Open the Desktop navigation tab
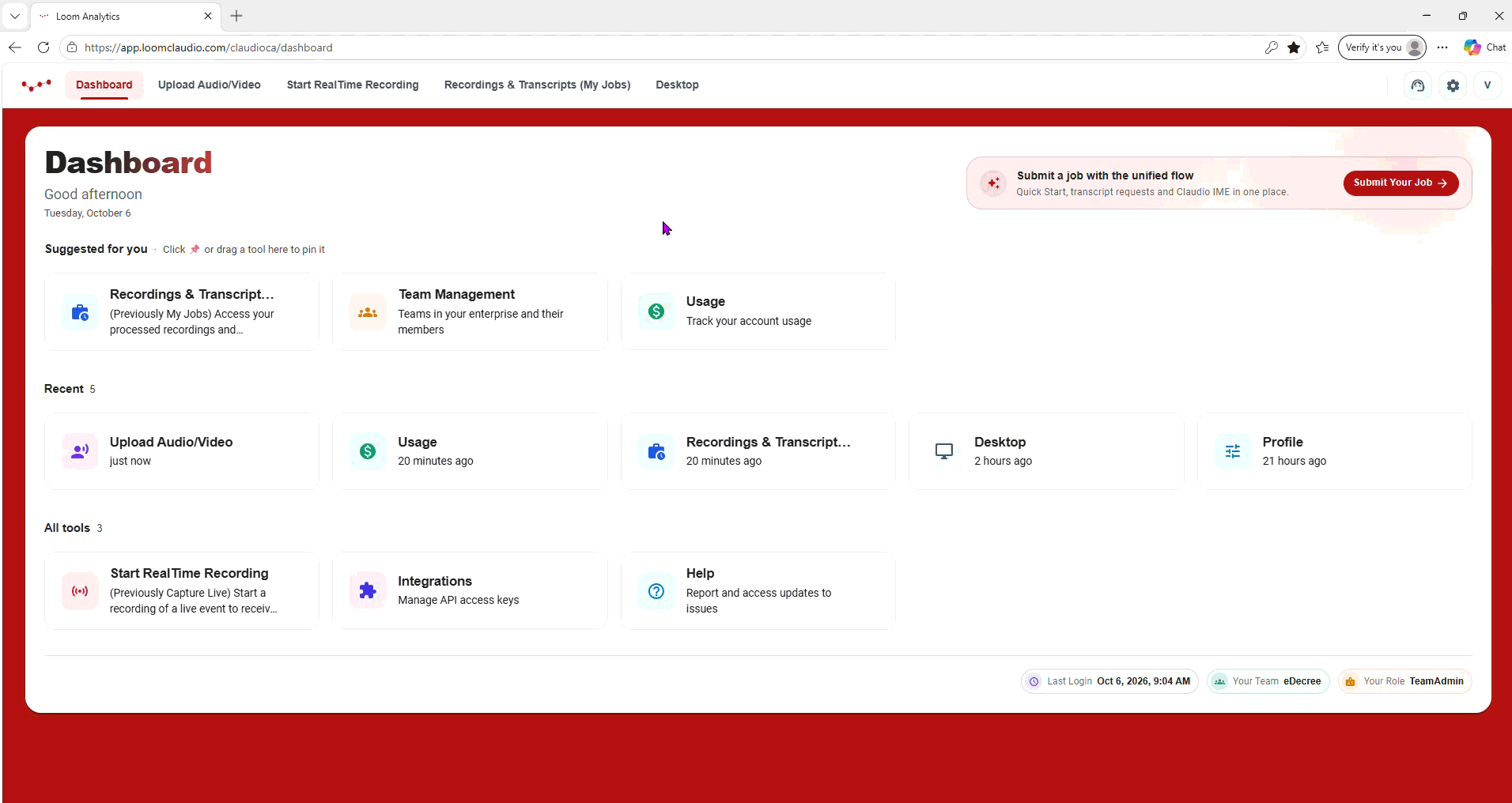The image size is (1512, 803). point(677,85)
